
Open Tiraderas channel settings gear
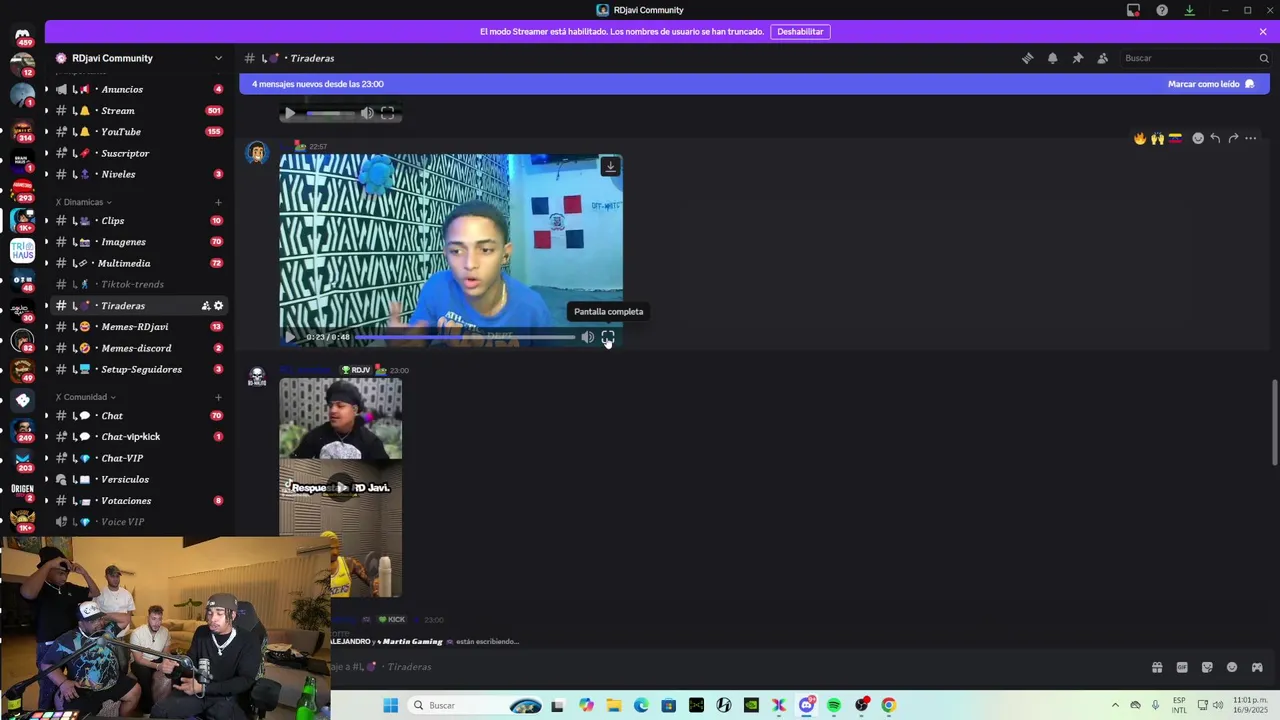click(218, 306)
